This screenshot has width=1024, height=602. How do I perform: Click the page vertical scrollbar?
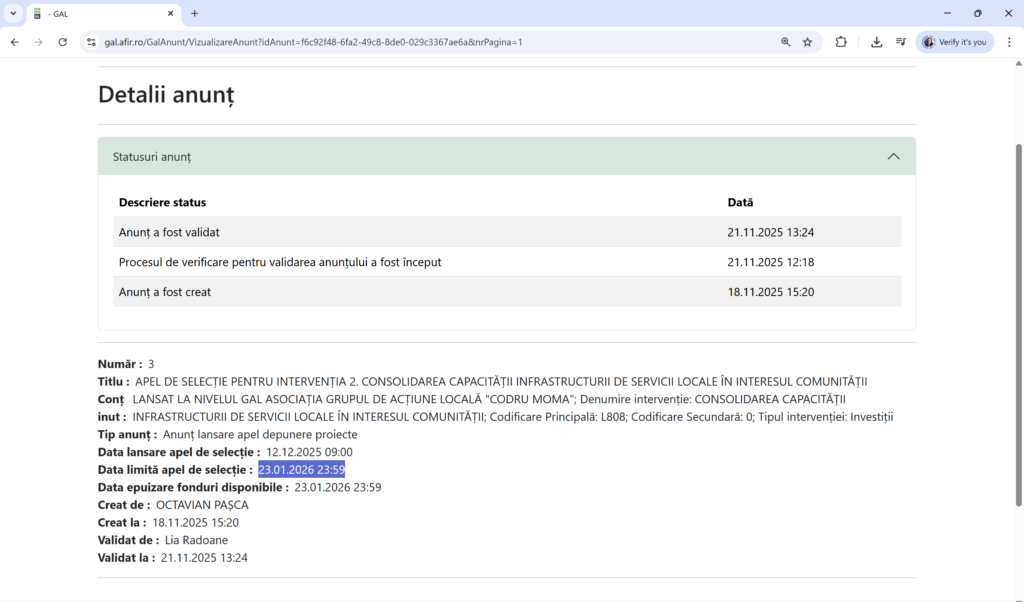1018,325
